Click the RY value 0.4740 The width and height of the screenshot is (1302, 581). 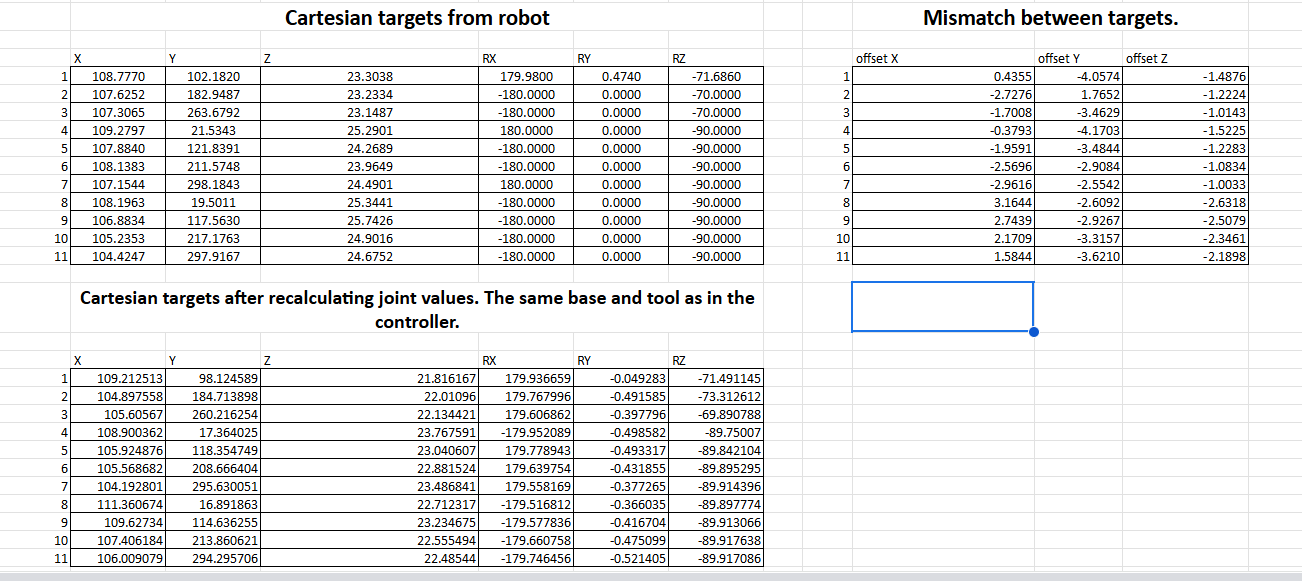coord(622,76)
